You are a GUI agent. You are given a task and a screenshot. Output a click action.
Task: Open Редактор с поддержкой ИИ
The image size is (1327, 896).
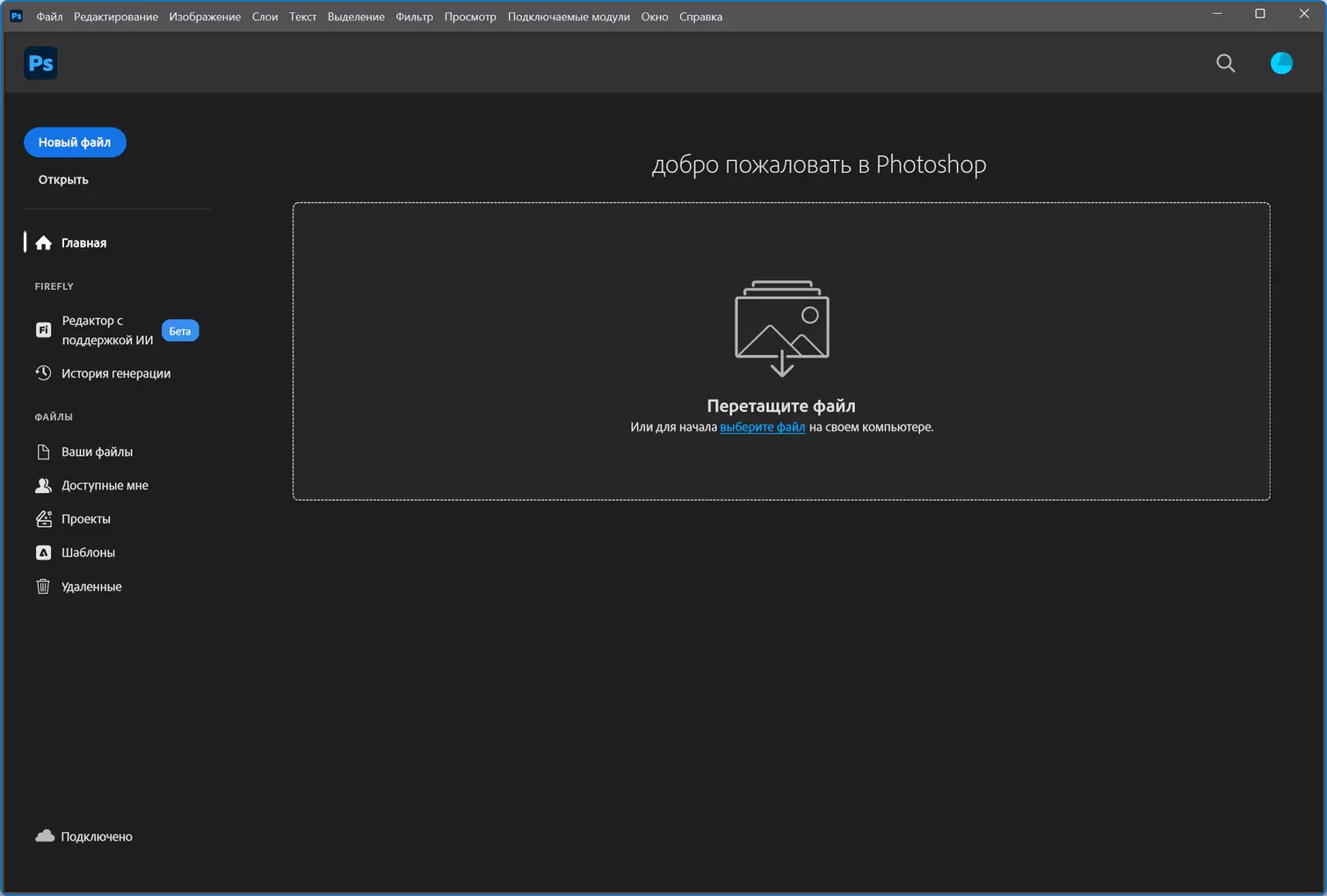107,330
